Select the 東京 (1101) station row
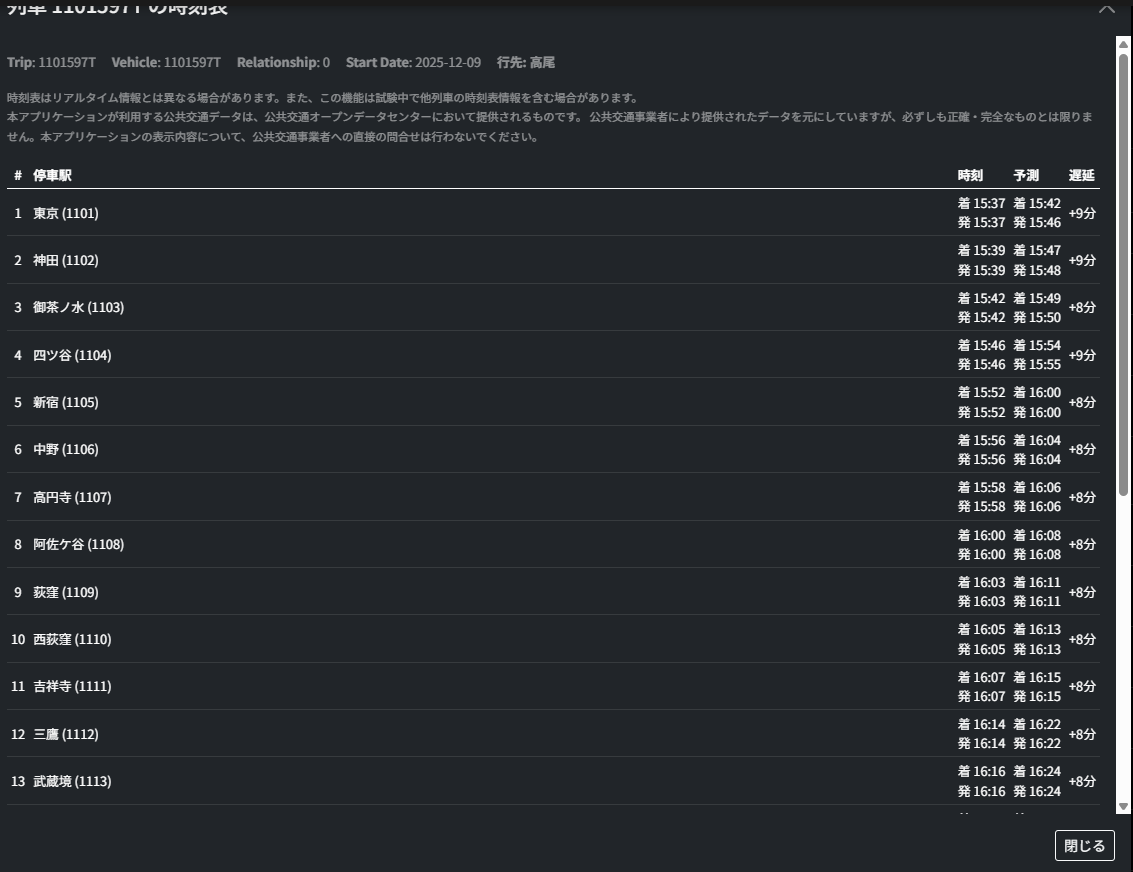1133x872 pixels. [x=66, y=213]
